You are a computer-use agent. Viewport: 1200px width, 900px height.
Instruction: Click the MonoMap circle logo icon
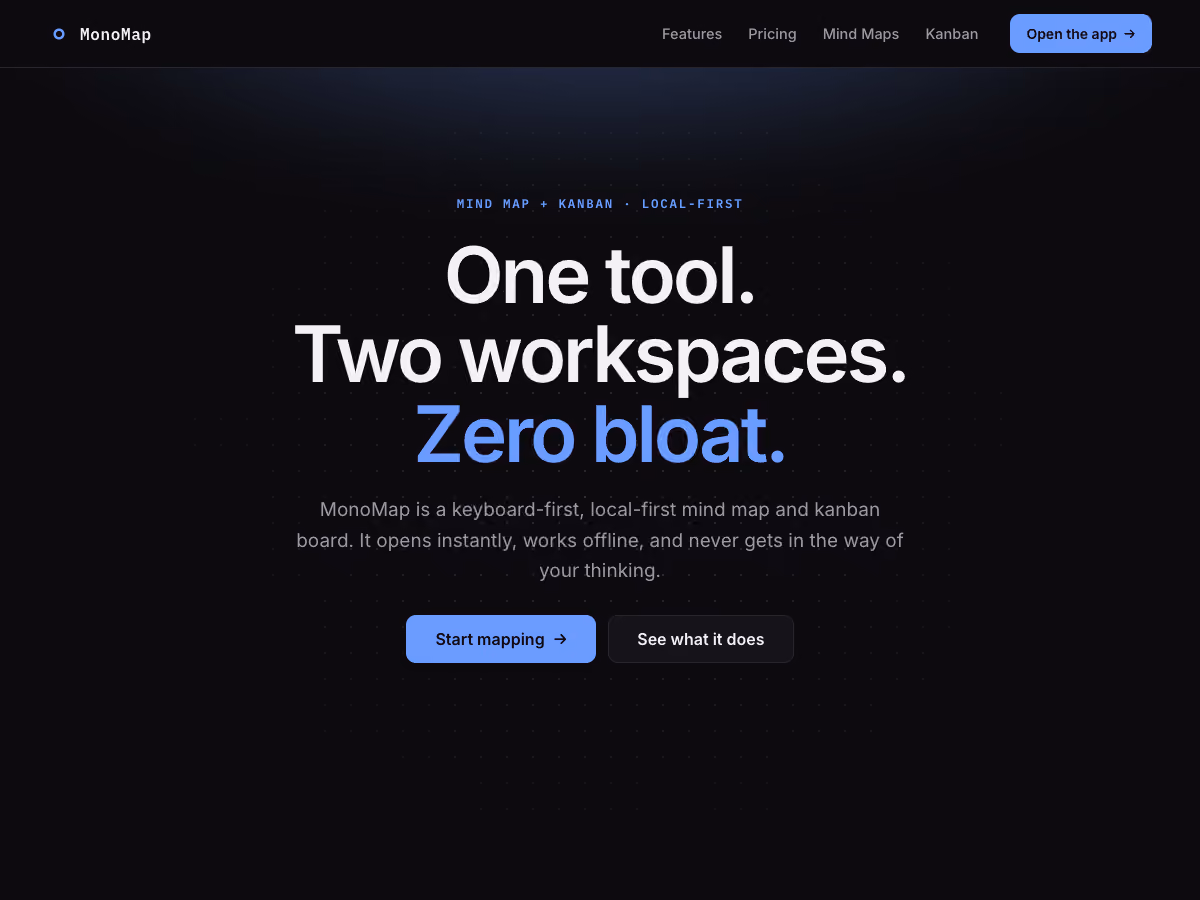pos(59,34)
